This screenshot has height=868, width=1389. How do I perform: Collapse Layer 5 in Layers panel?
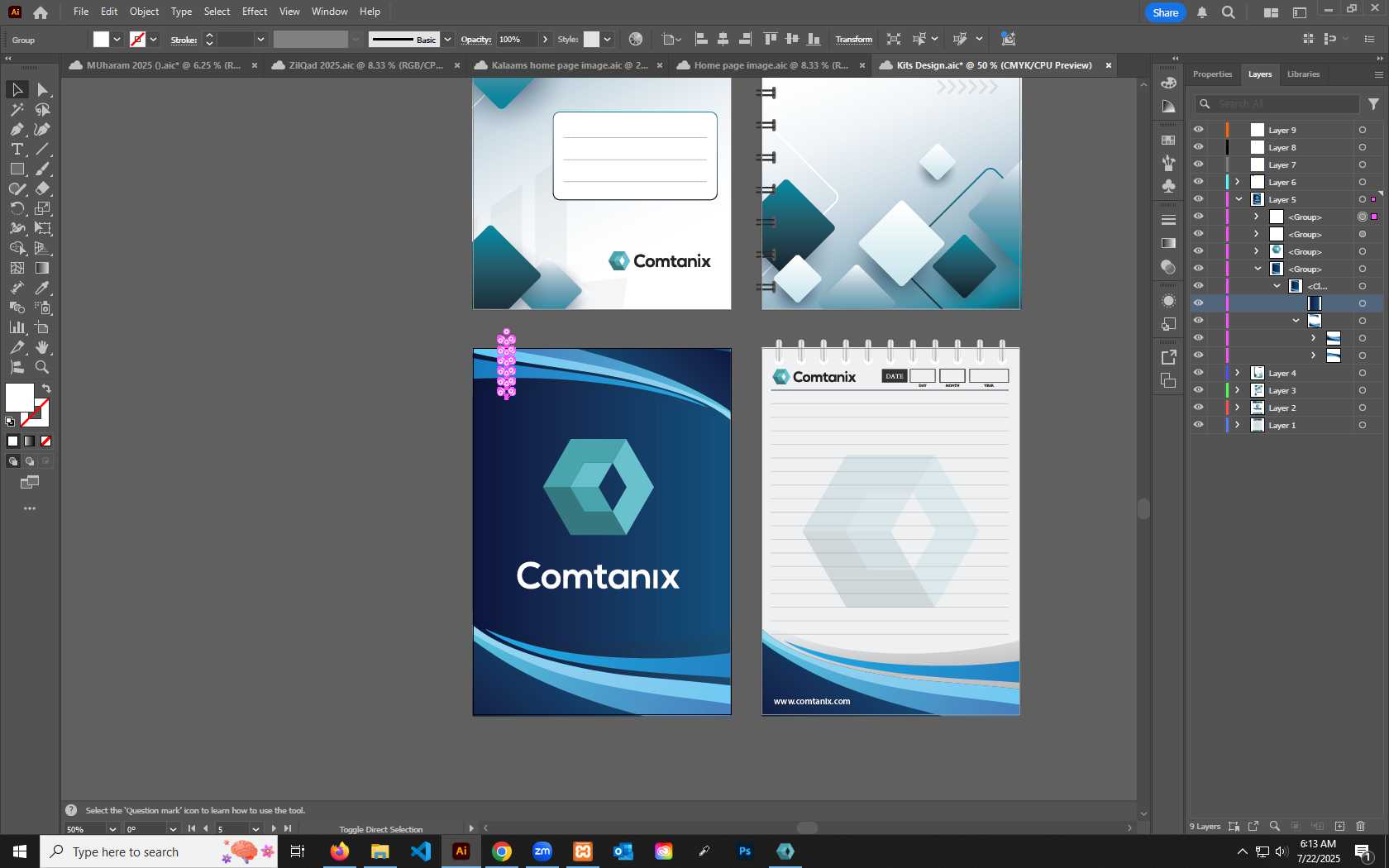point(1239,199)
